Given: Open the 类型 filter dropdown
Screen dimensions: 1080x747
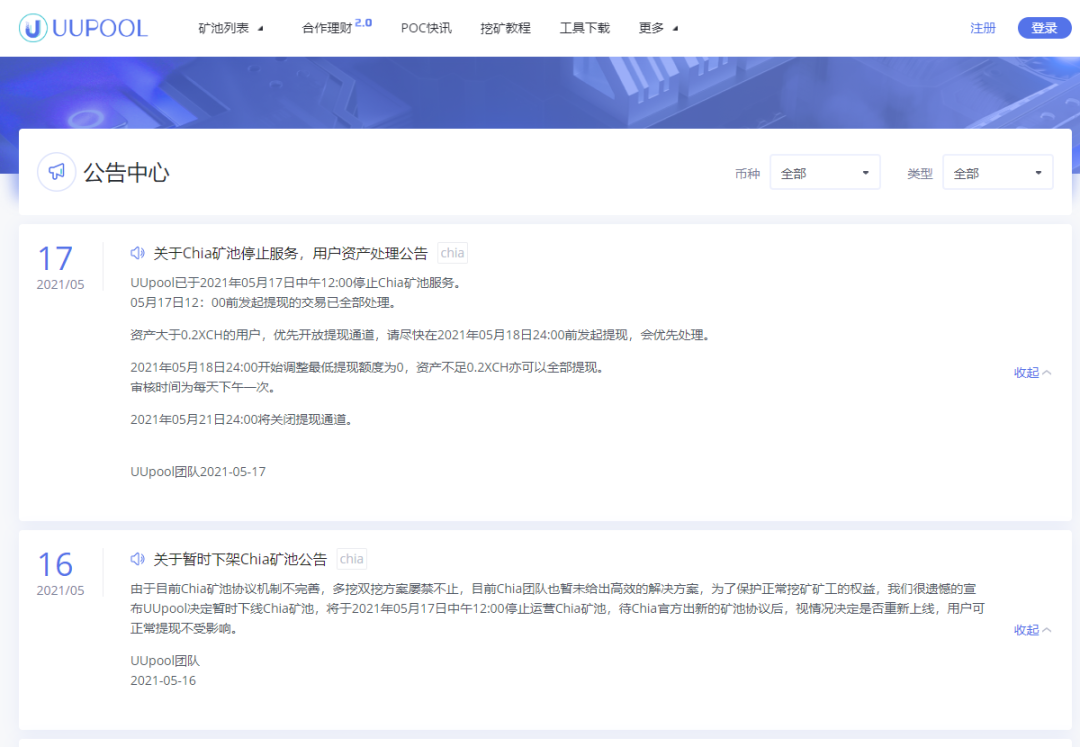Looking at the screenshot, I should click(997, 171).
